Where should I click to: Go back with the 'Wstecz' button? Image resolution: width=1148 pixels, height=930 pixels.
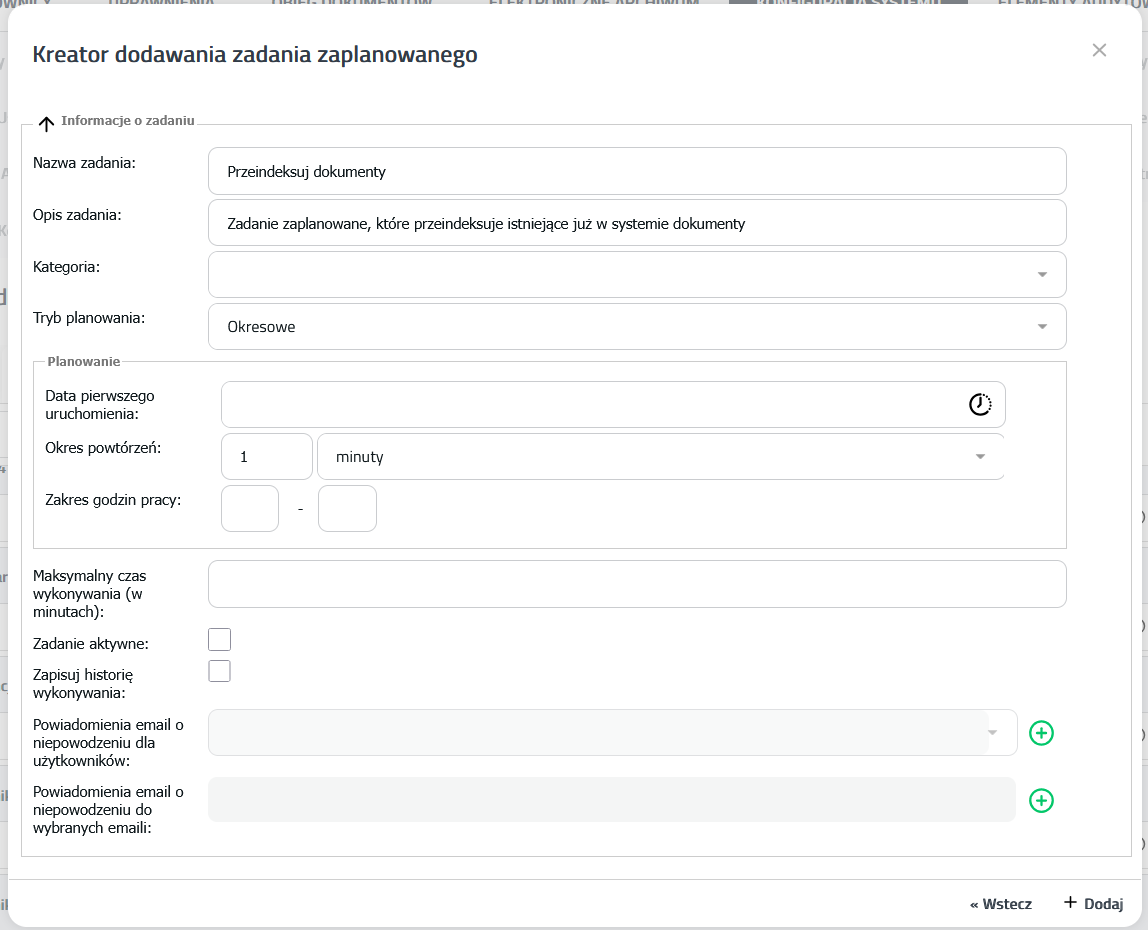[1001, 904]
